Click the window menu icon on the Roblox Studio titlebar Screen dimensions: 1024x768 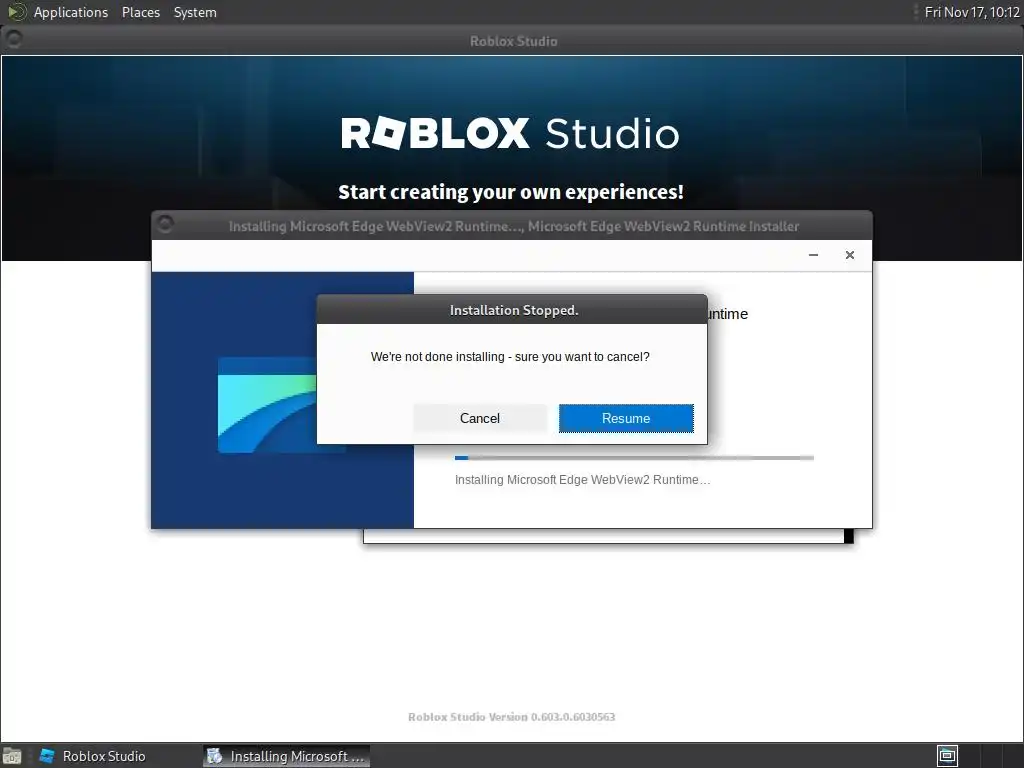[x=13, y=39]
